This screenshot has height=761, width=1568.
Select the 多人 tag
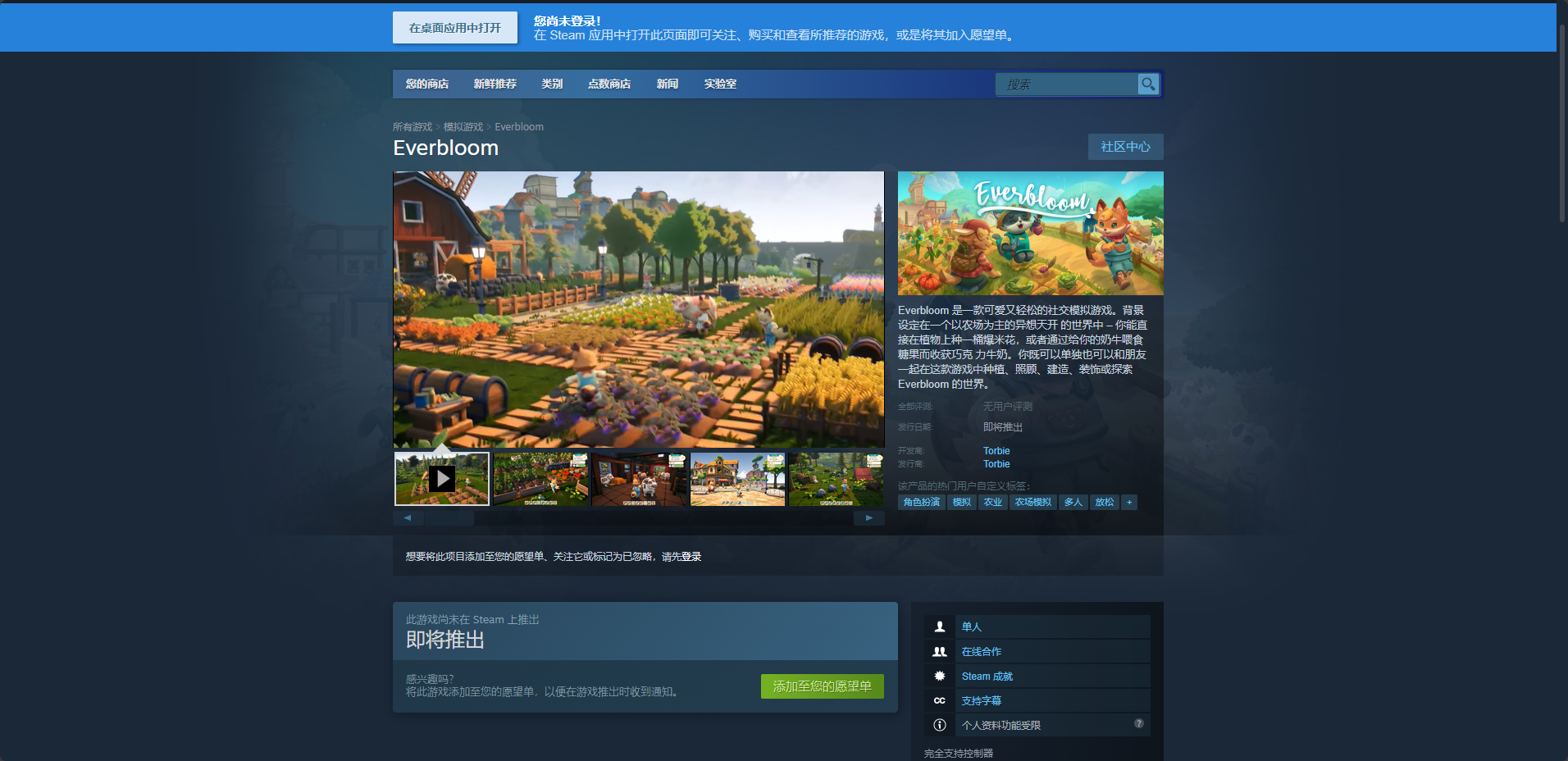(1073, 502)
